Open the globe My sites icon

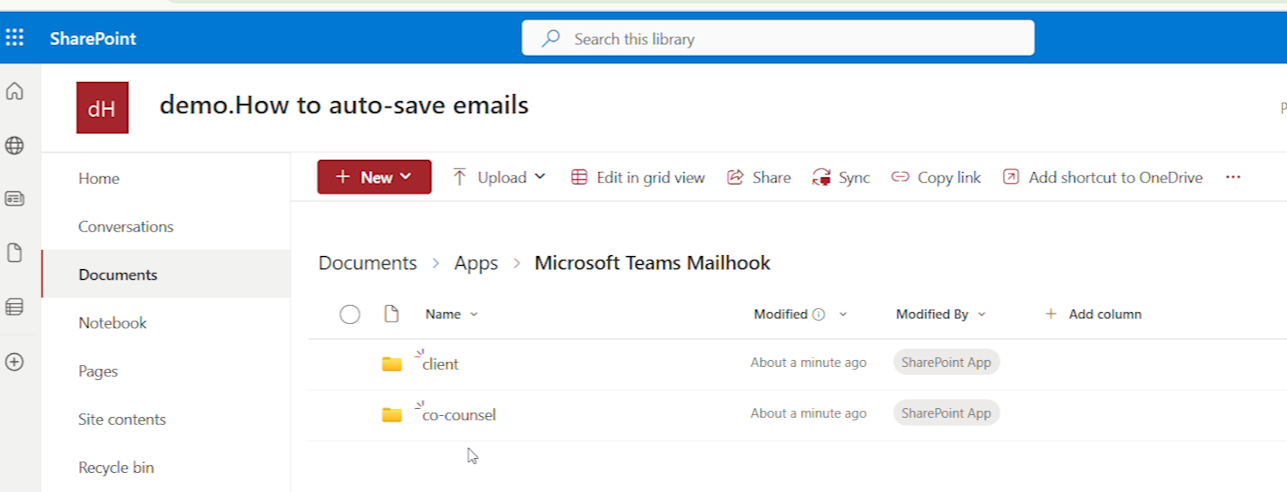point(14,146)
